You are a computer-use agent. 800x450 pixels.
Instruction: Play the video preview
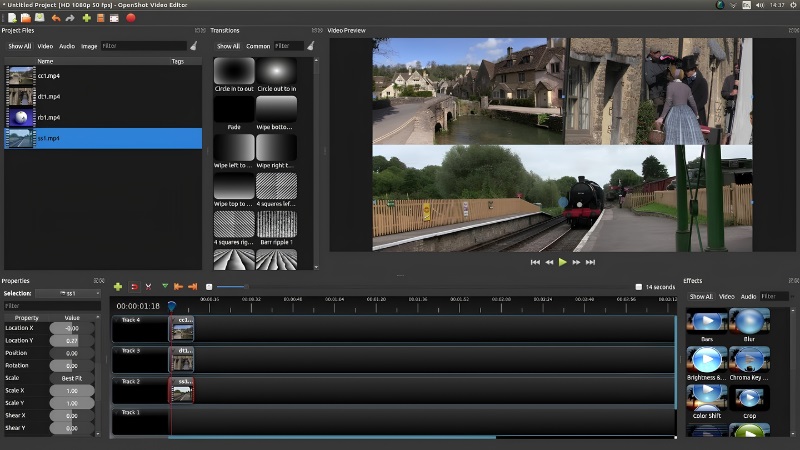click(x=563, y=262)
